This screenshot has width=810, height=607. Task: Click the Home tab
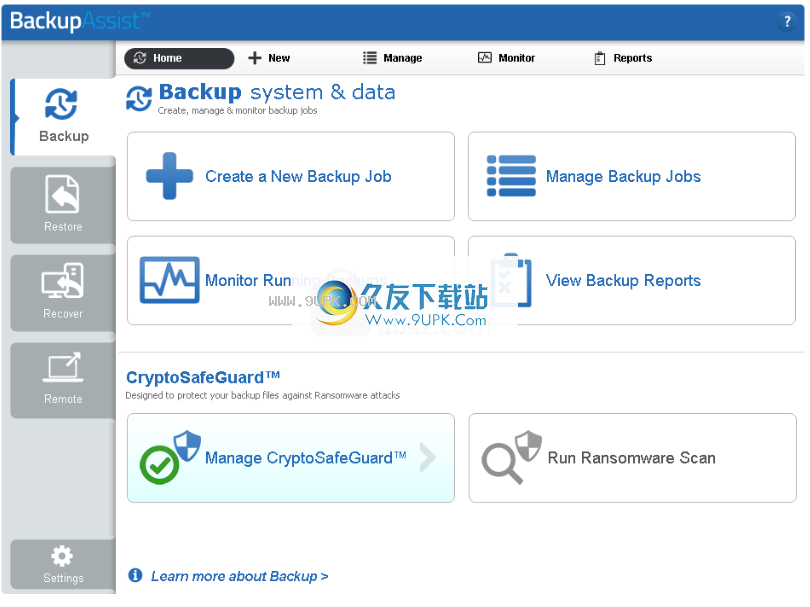point(179,58)
